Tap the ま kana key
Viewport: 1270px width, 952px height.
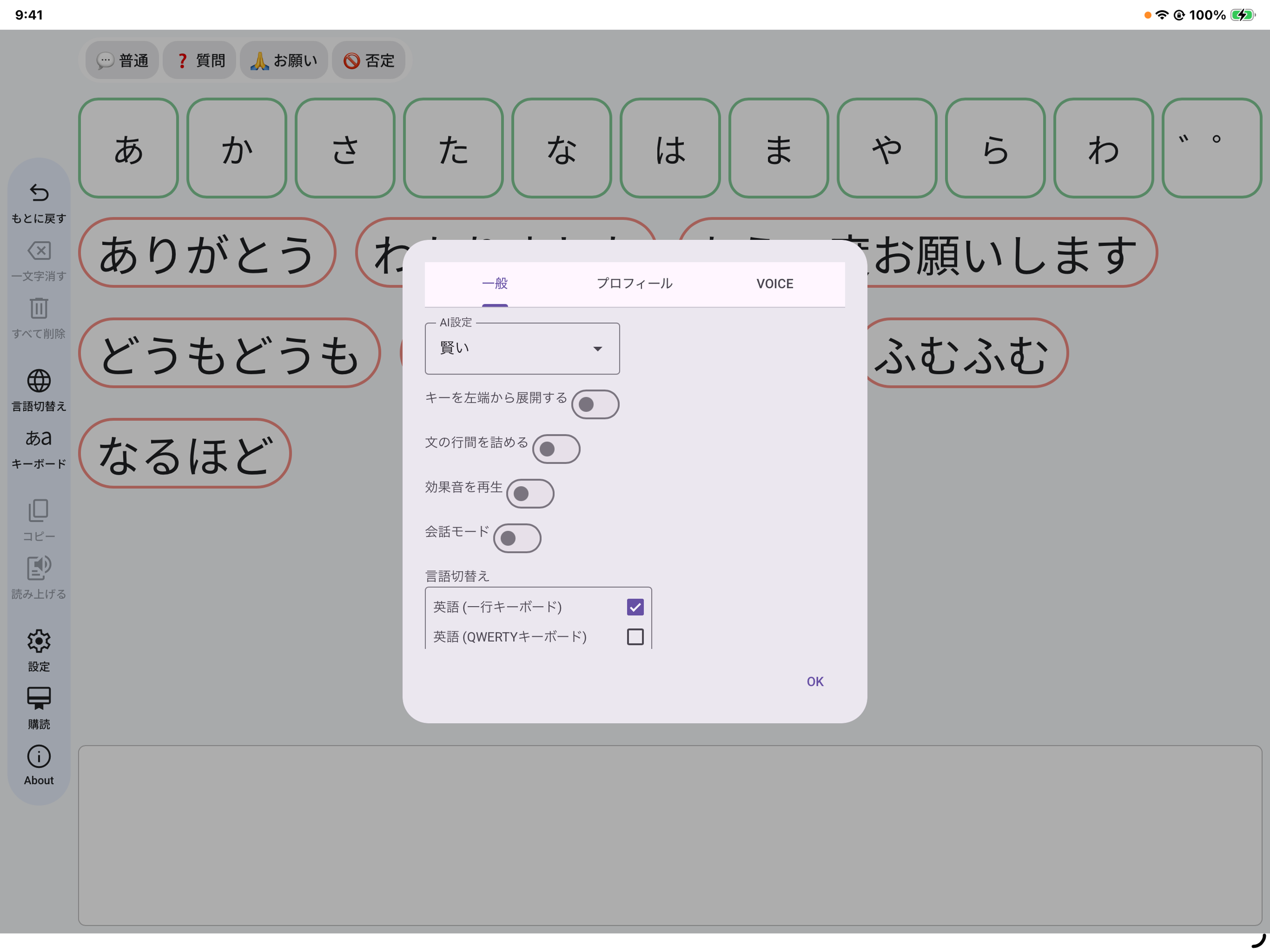[779, 149]
